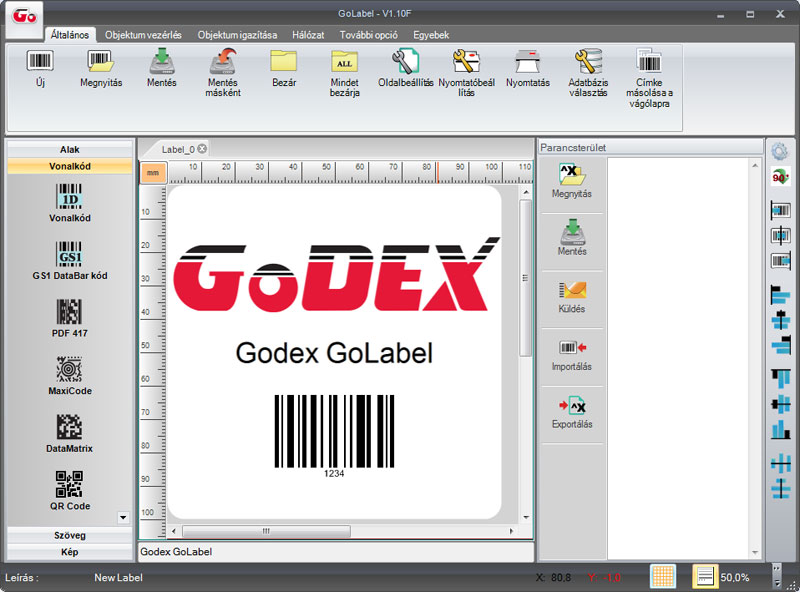Select the DataMatrix barcode tool
Screen dimensions: 800x592
point(70,433)
